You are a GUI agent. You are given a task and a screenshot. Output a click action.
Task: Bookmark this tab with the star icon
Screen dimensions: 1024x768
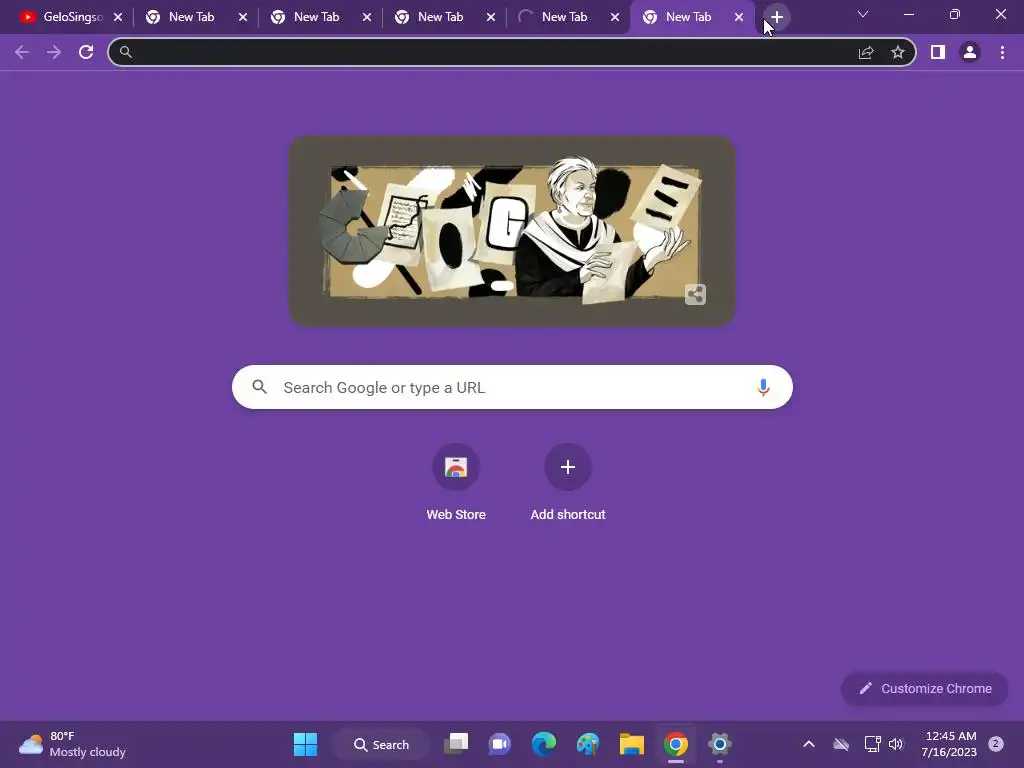[x=898, y=52]
